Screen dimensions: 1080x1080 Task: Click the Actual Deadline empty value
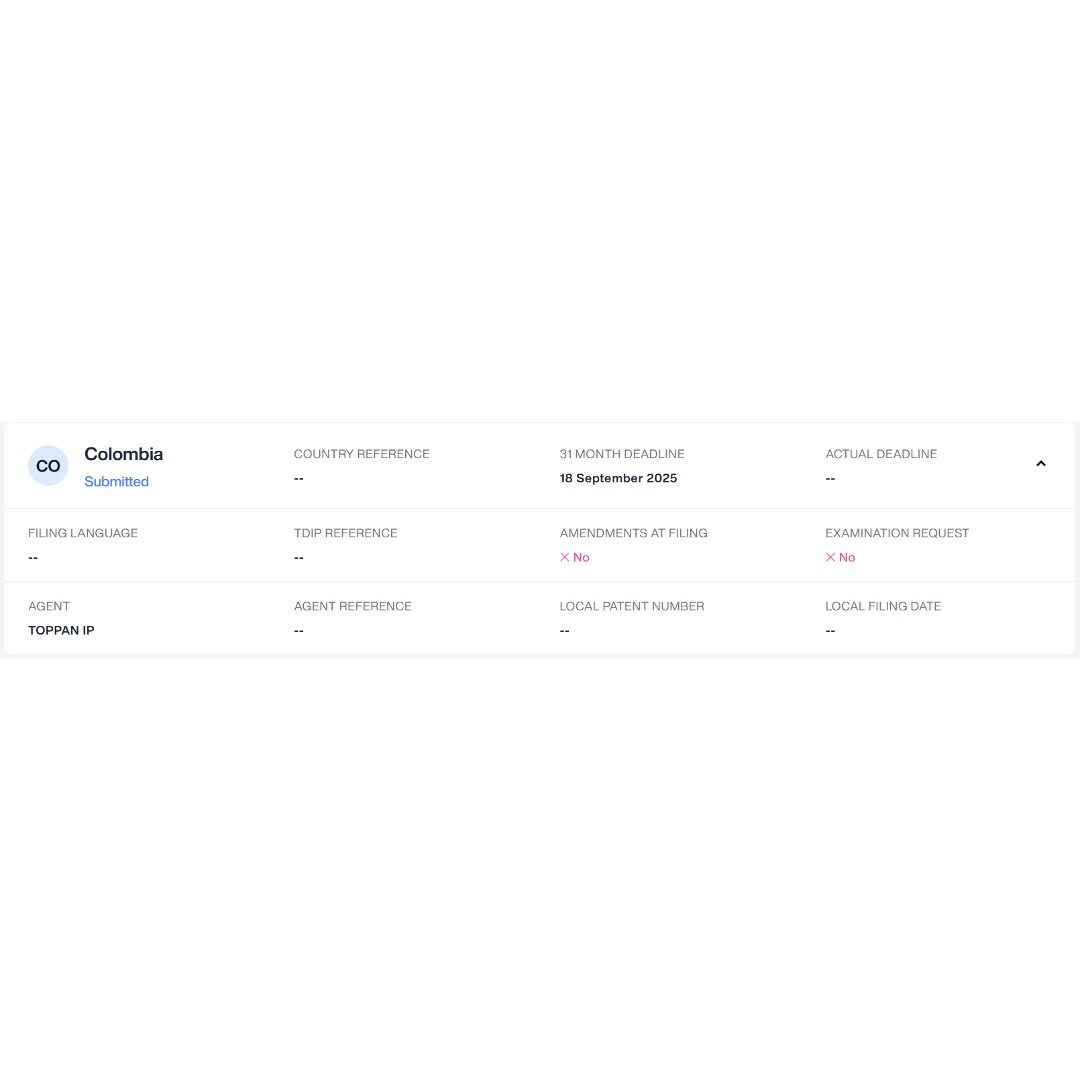click(830, 478)
